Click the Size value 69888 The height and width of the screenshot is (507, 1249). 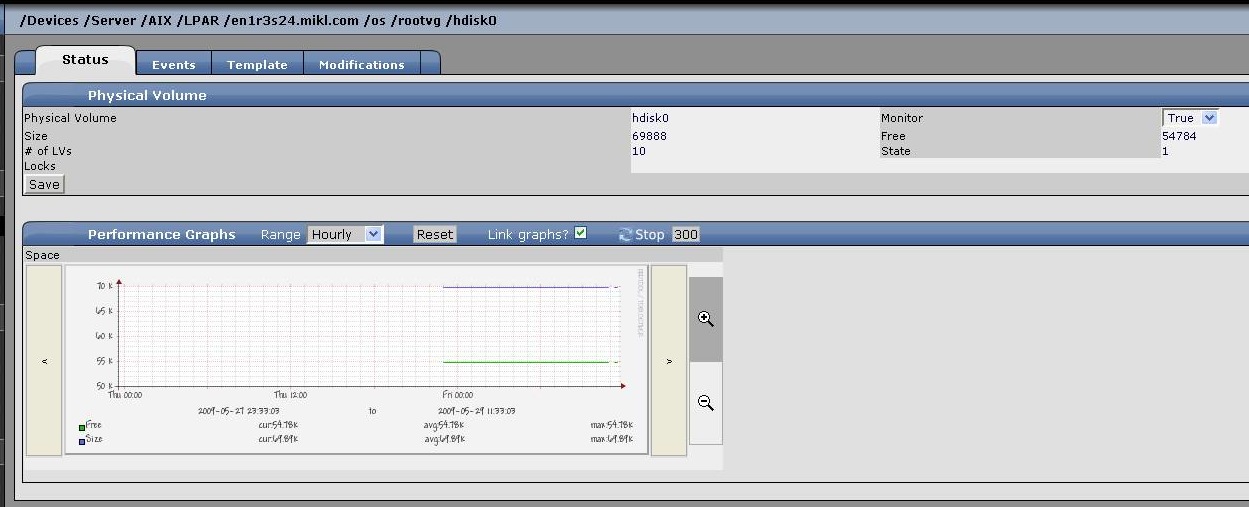pos(649,136)
